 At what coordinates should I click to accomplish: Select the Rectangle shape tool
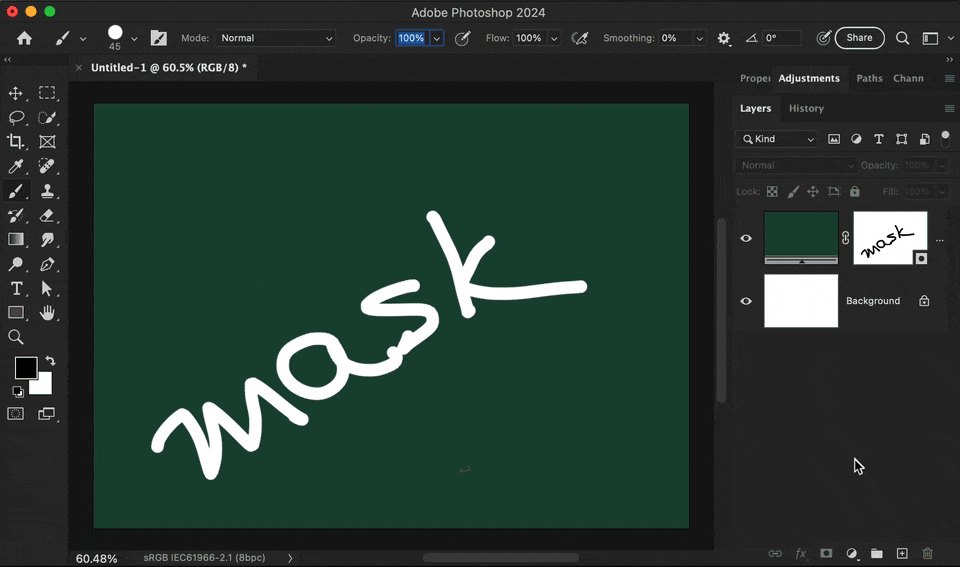click(16, 312)
